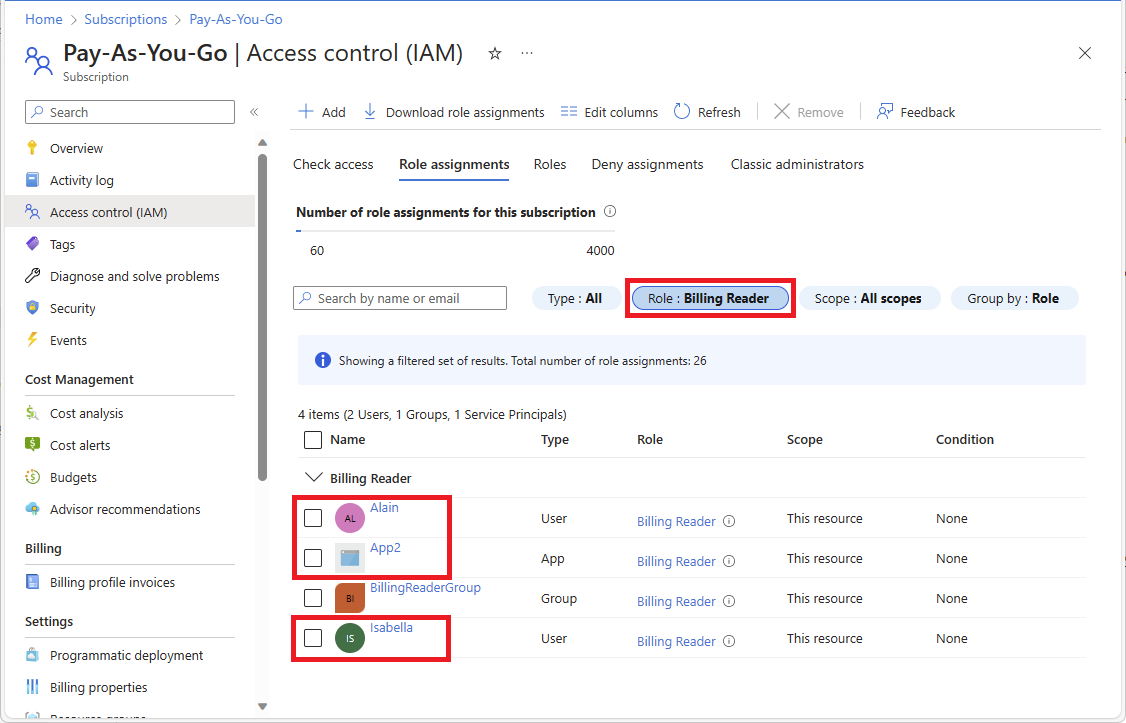Switch to the Check access tab

click(x=333, y=164)
